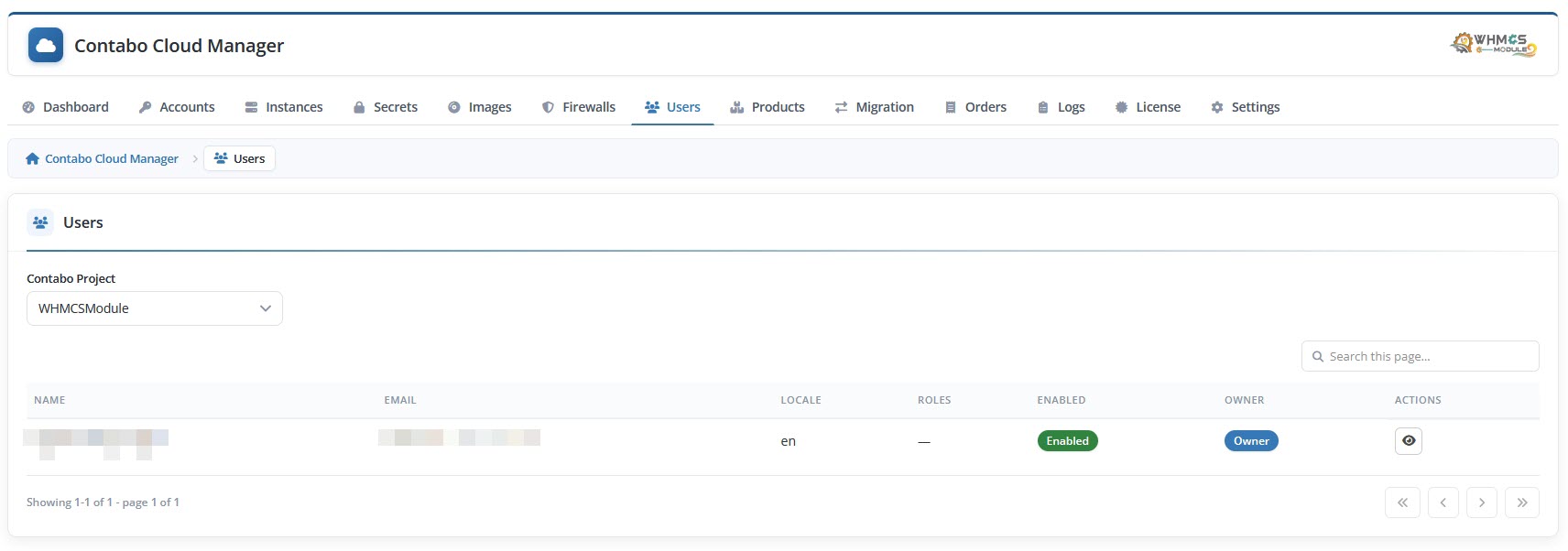
Task: Switch to the Accounts tab
Action: 177,107
